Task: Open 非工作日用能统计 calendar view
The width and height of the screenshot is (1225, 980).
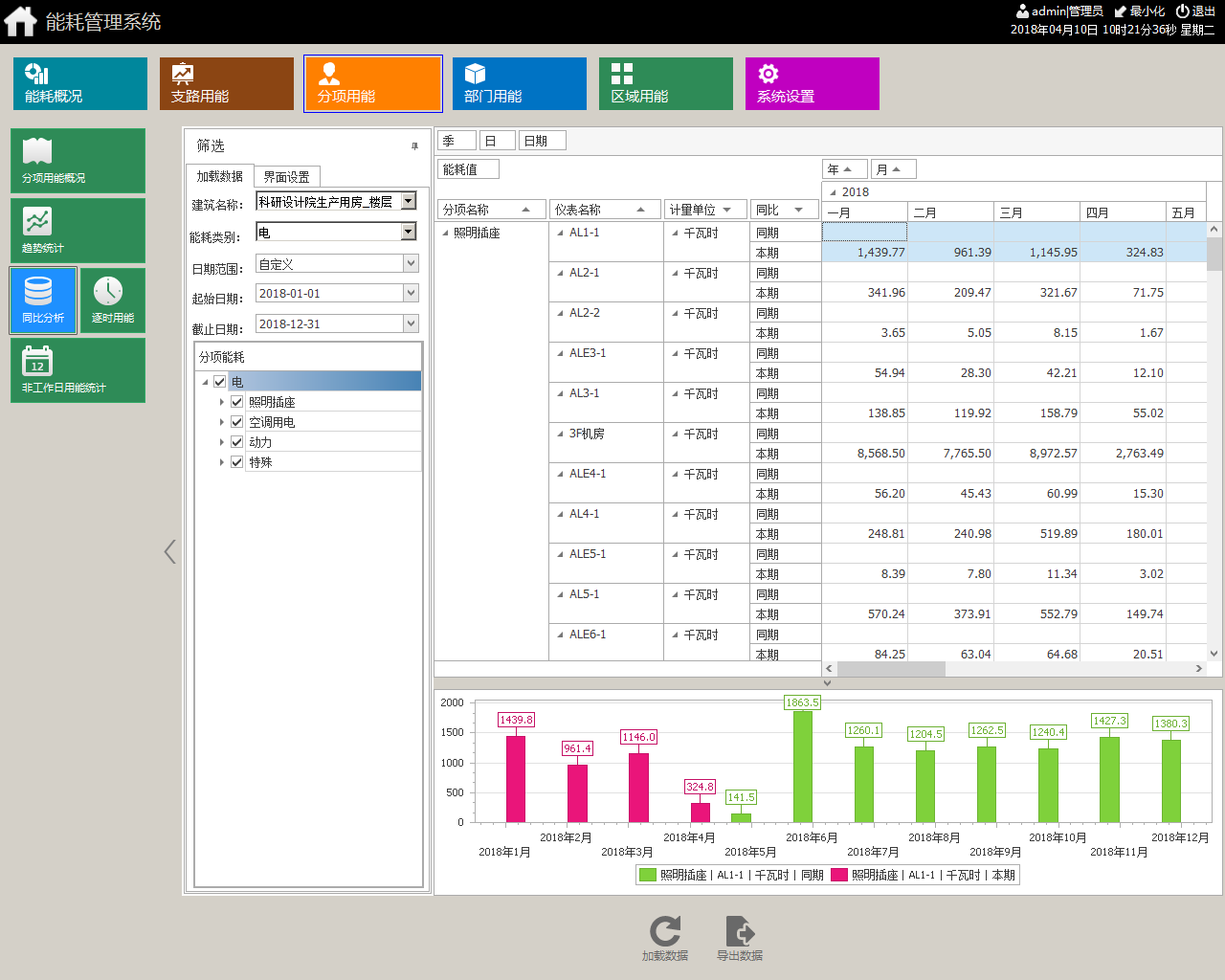Action: click(x=78, y=370)
